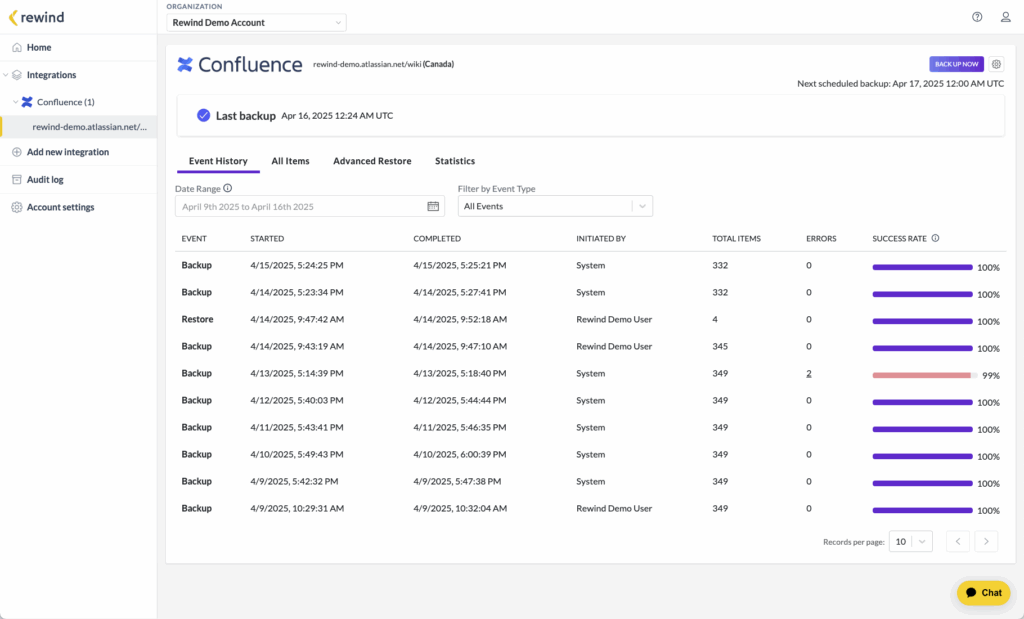Open the Advanced Restore tab
The image size is (1024, 619).
(x=372, y=161)
